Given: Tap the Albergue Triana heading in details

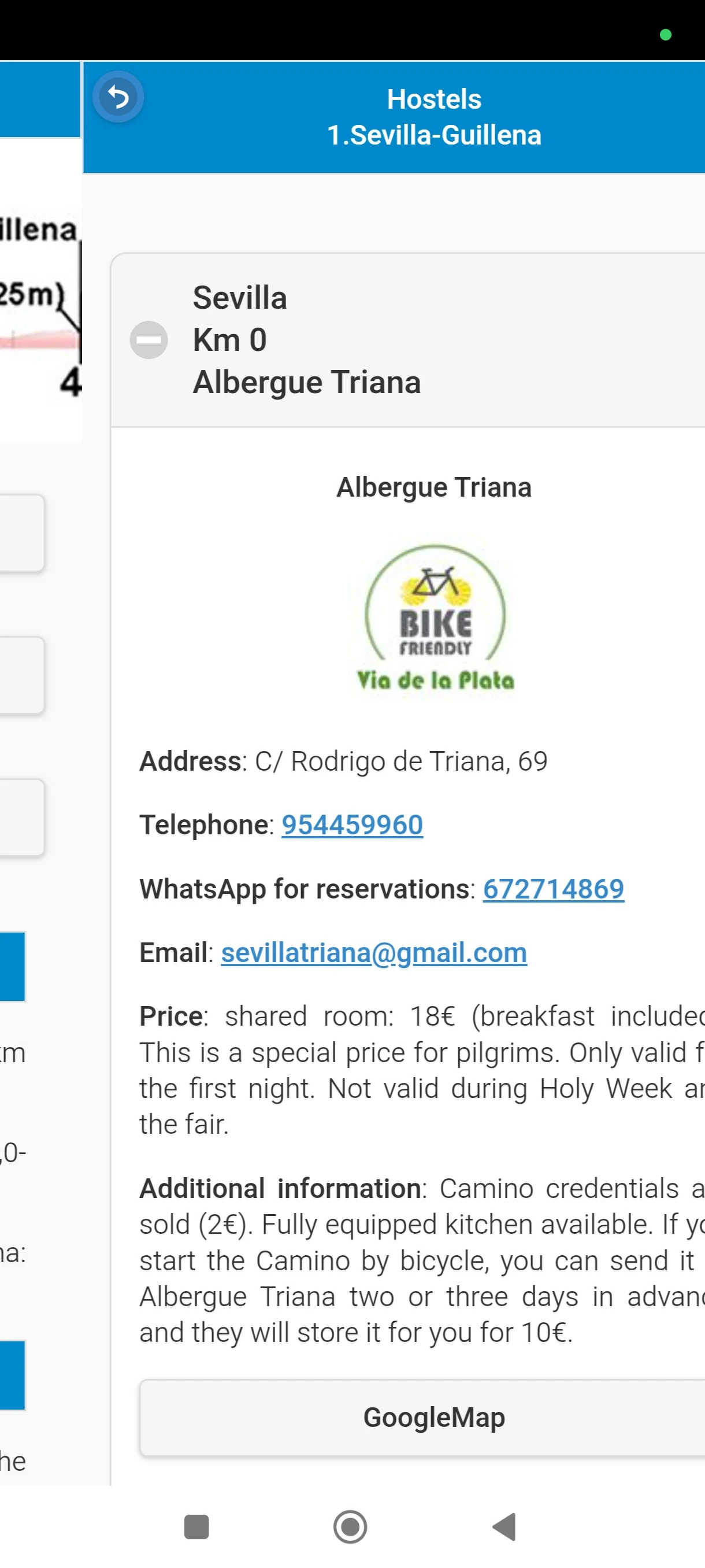Looking at the screenshot, I should pos(435,487).
